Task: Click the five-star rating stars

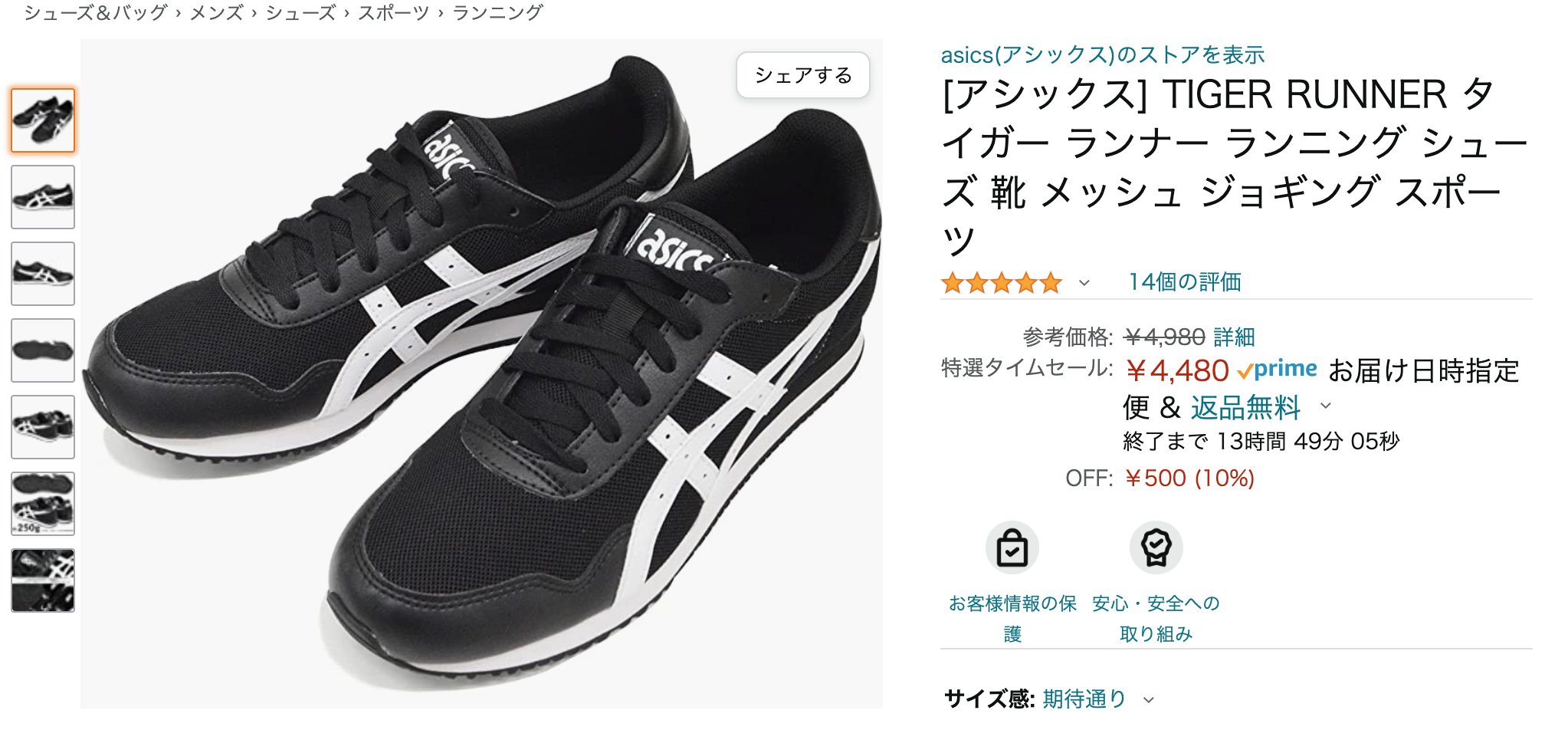Action: [x=1002, y=283]
